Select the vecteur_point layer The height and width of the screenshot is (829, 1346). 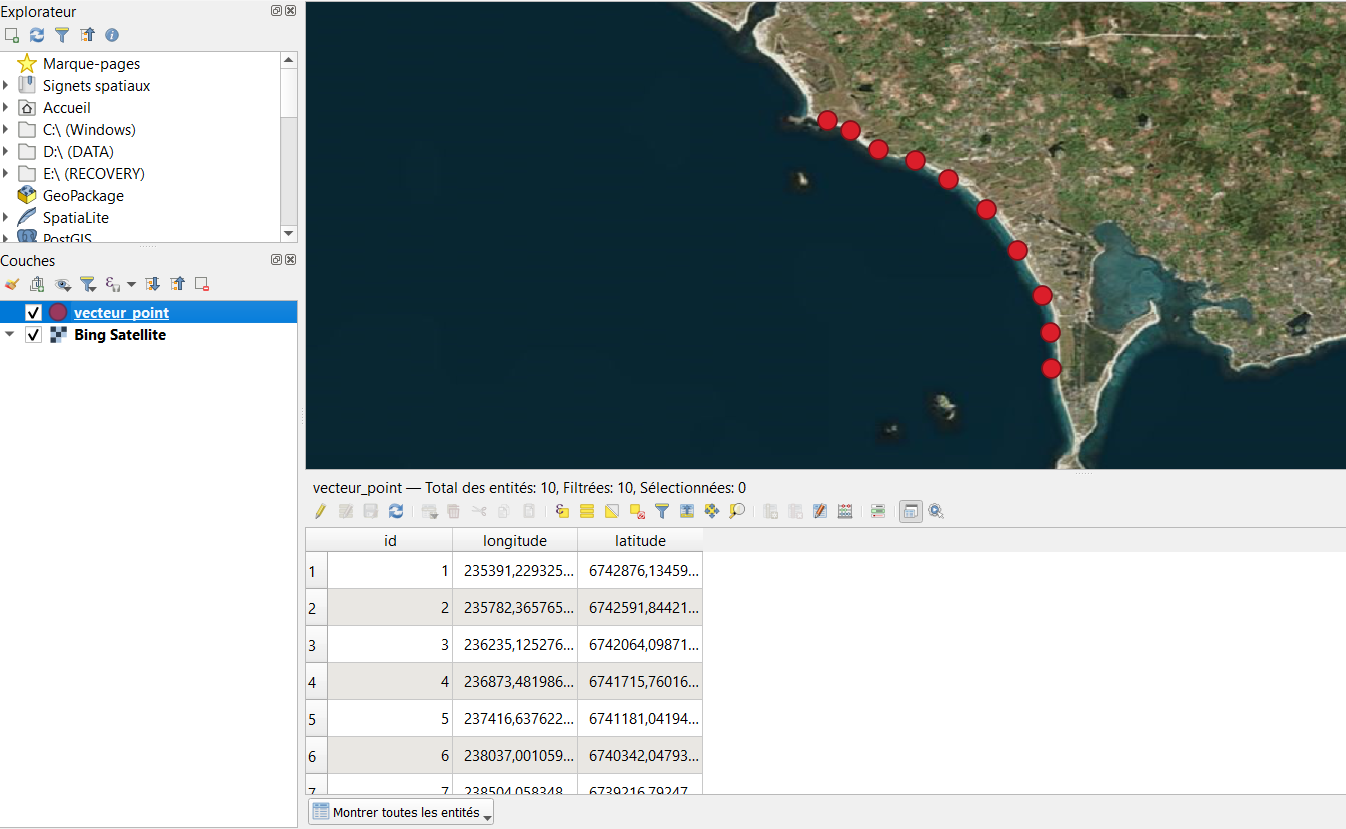coord(121,313)
